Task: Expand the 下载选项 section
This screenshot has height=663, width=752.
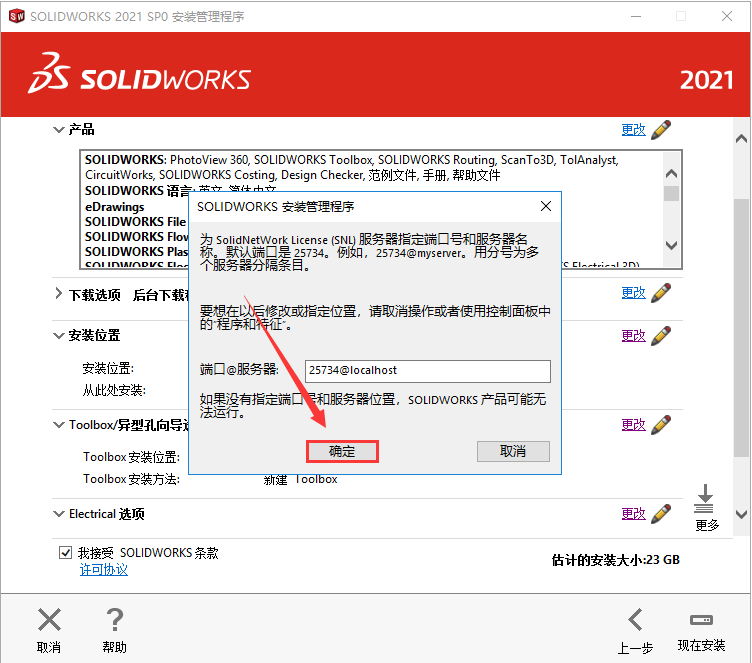Action: tap(59, 294)
